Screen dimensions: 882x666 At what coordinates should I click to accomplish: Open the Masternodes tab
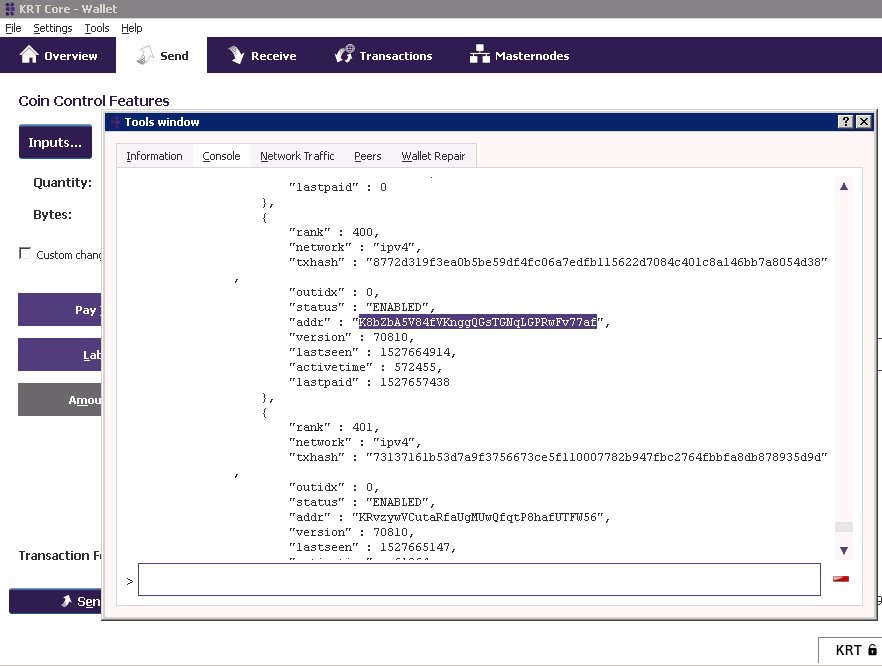pyautogui.click(x=519, y=55)
